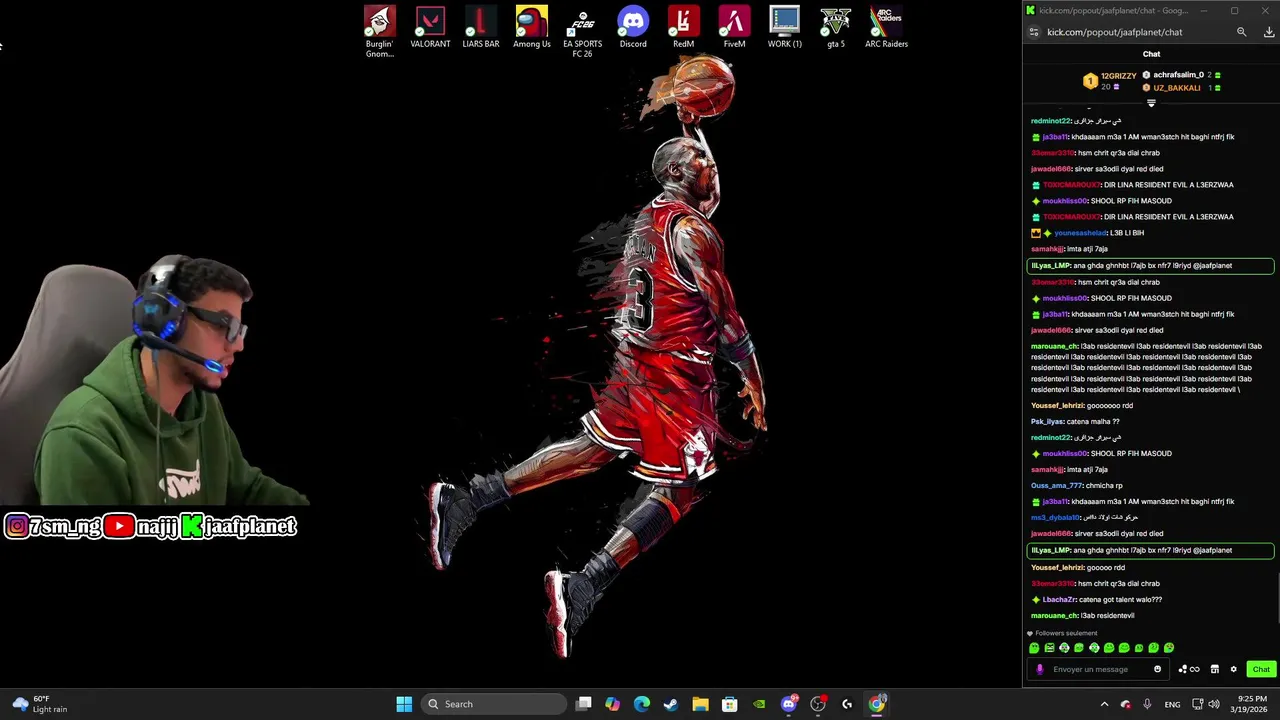Open Logitech G HUB from the taskbar

click(847, 704)
